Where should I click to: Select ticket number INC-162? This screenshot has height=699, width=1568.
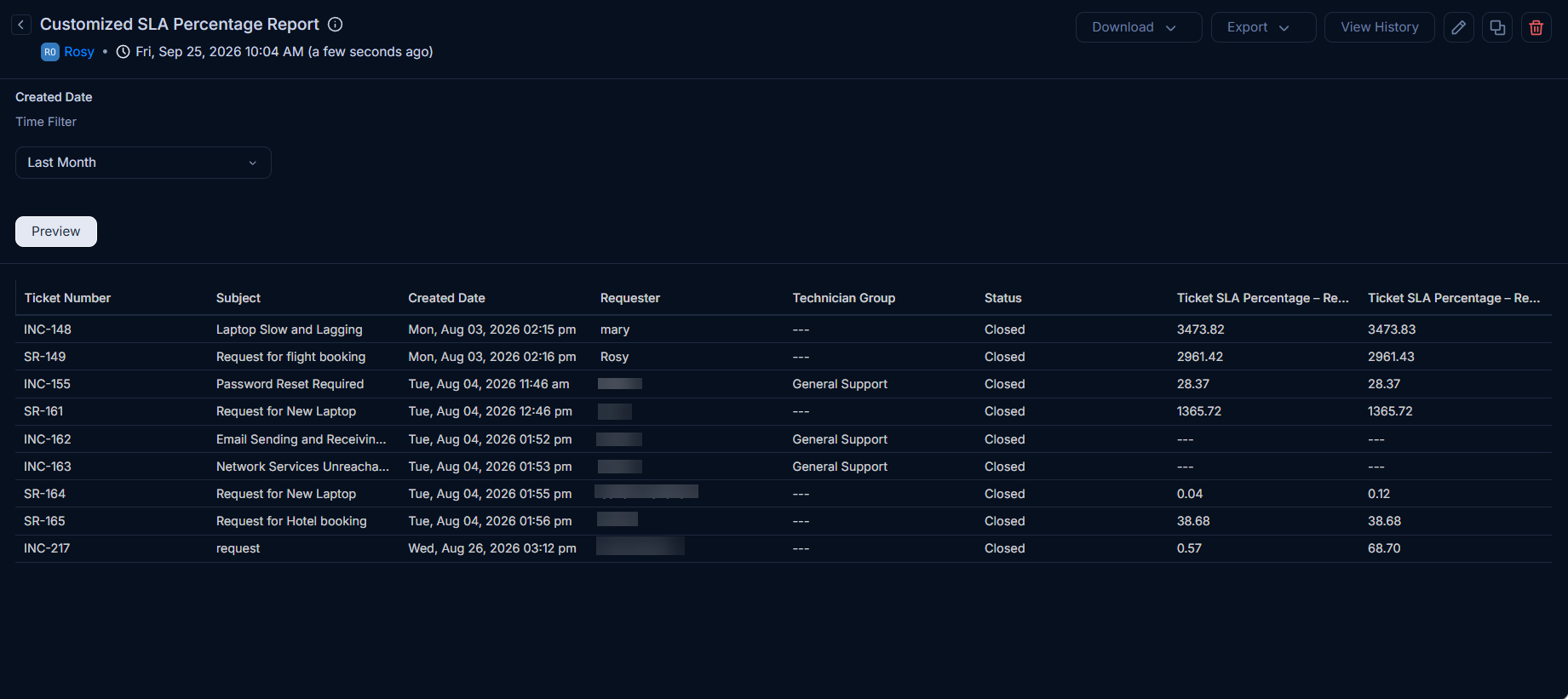[x=48, y=439]
